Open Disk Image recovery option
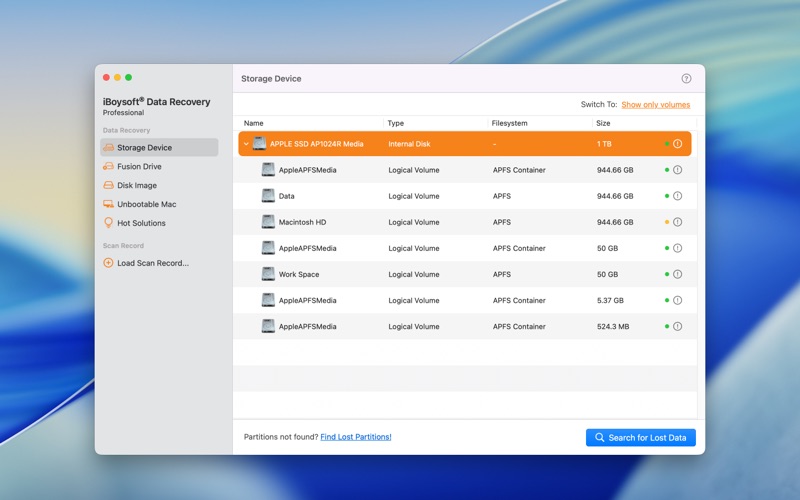 tap(136, 186)
